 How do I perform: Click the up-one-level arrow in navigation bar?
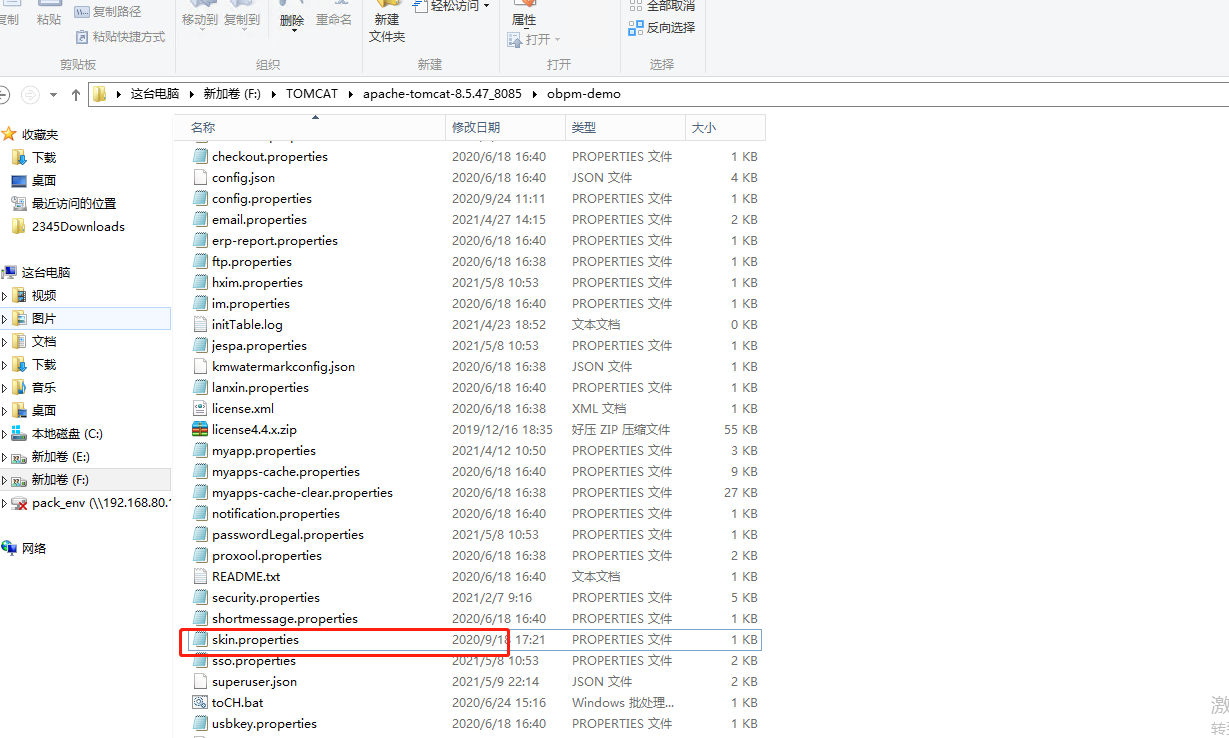point(76,95)
